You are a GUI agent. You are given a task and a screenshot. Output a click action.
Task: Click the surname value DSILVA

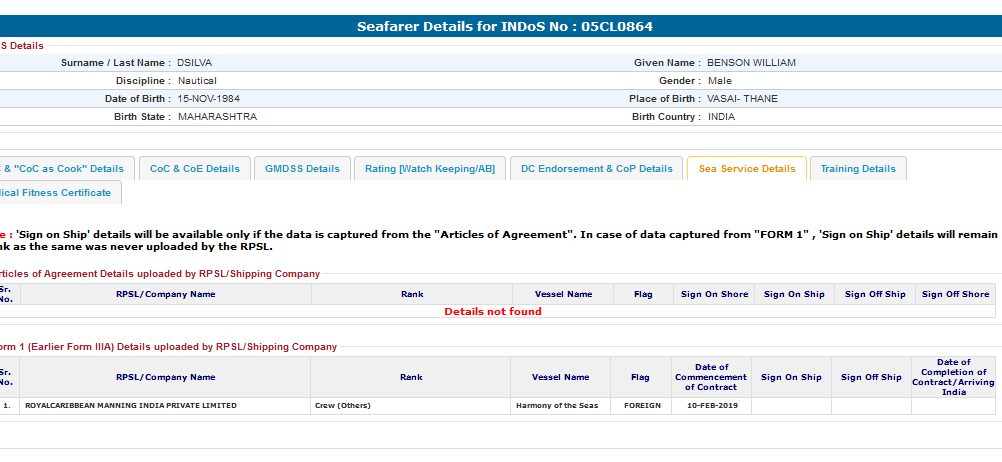tap(195, 63)
